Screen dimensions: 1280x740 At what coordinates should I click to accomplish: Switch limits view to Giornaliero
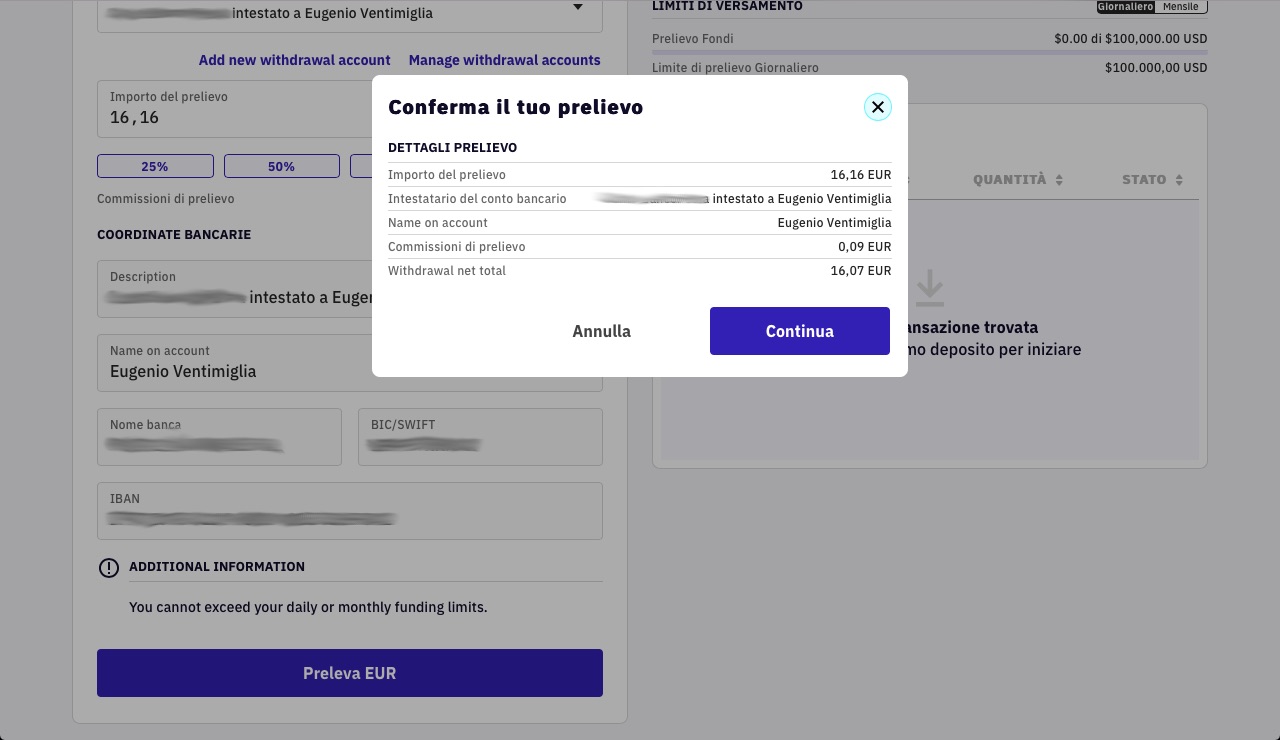(x=1125, y=6)
